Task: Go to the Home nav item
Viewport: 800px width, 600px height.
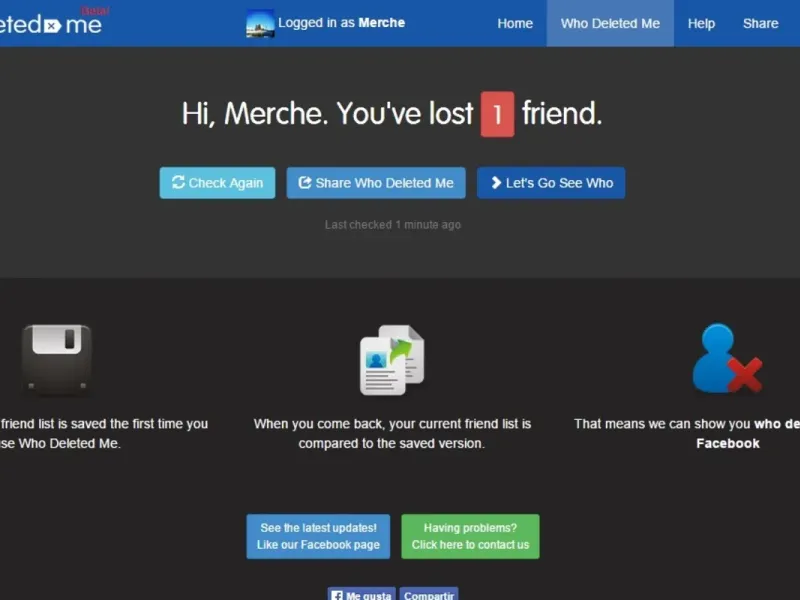Action: point(515,23)
